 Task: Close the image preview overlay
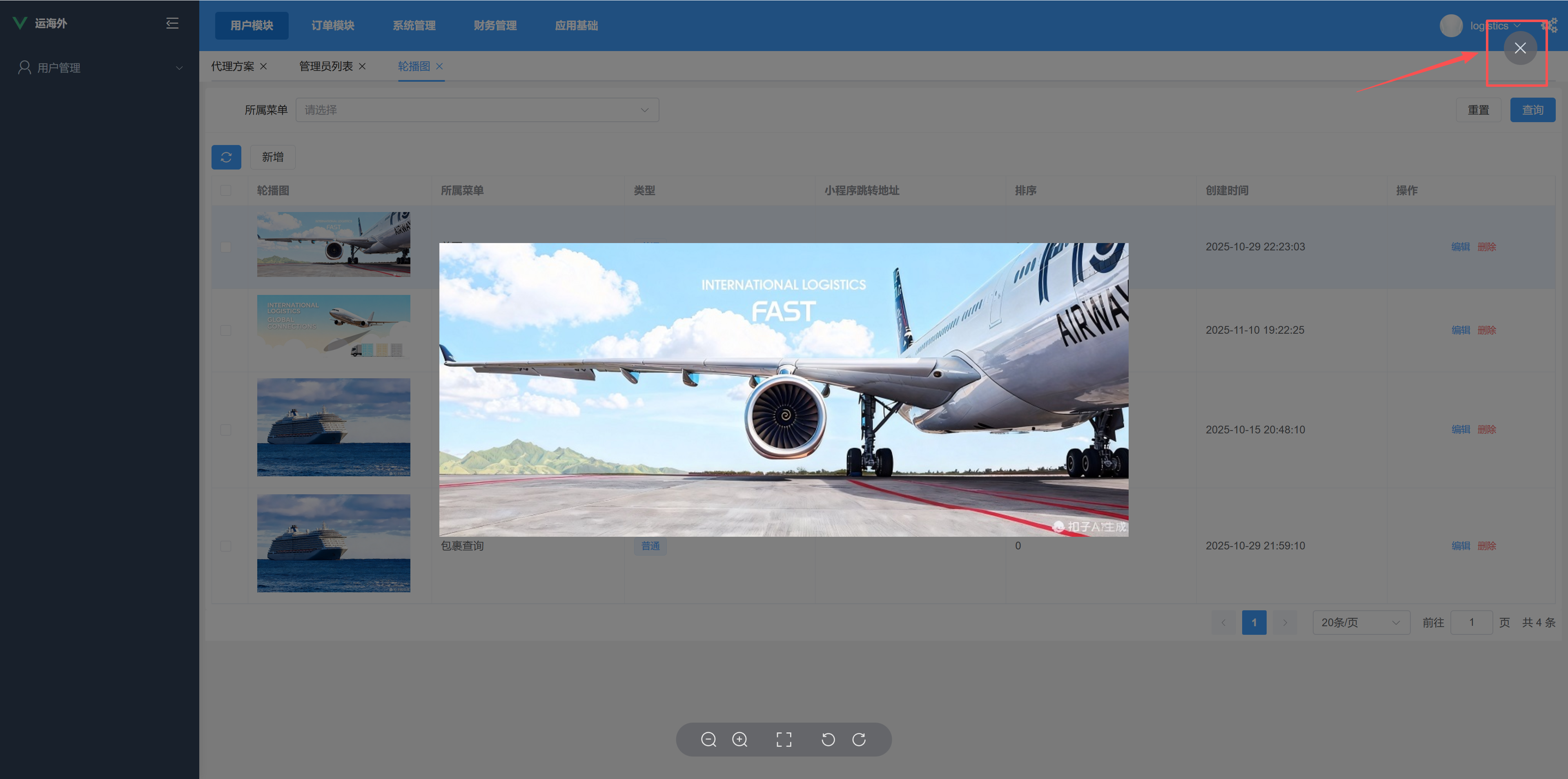click(1520, 48)
